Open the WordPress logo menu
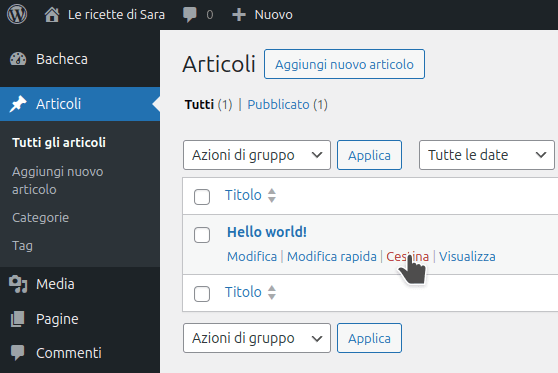 coord(17,14)
